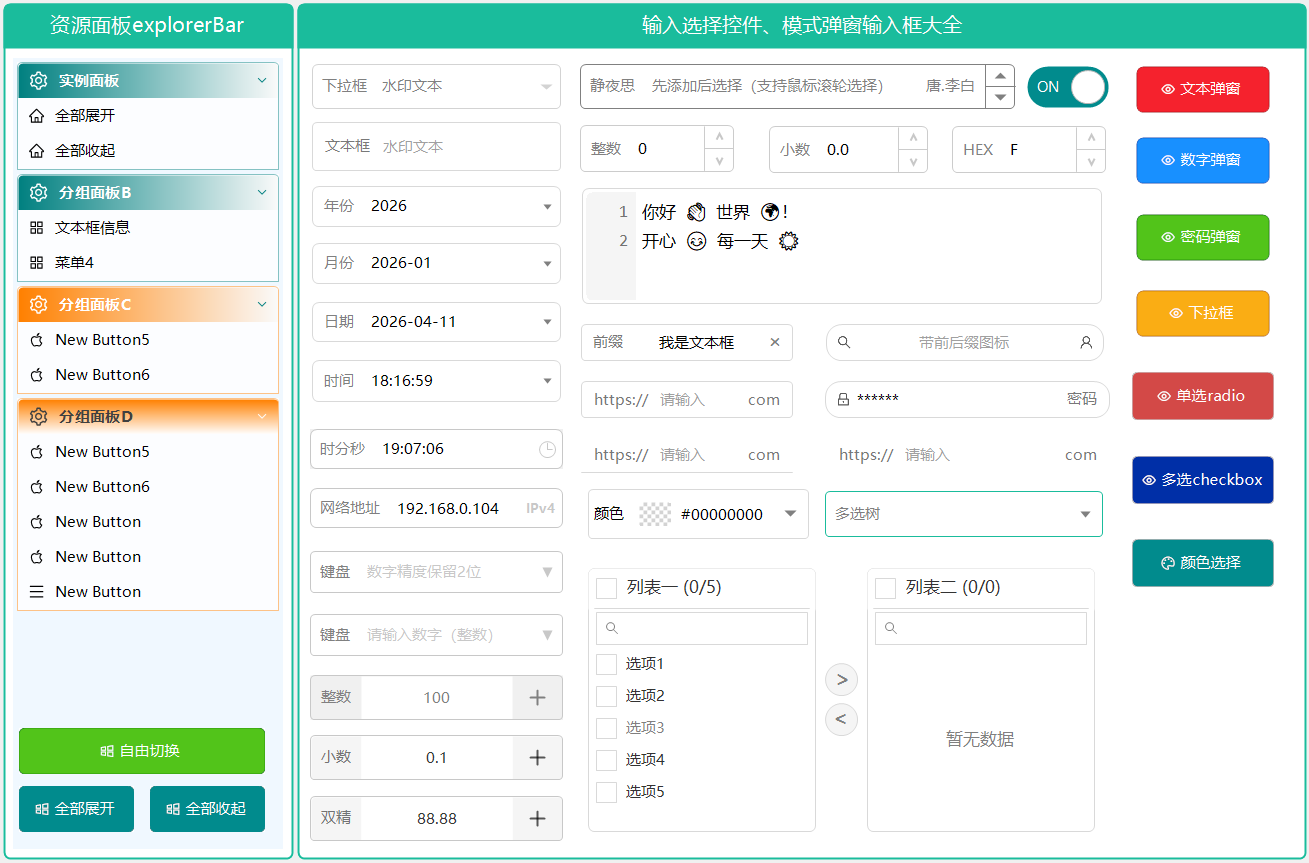
Task: Click the grid icon beside 菜单4
Action: point(37,263)
